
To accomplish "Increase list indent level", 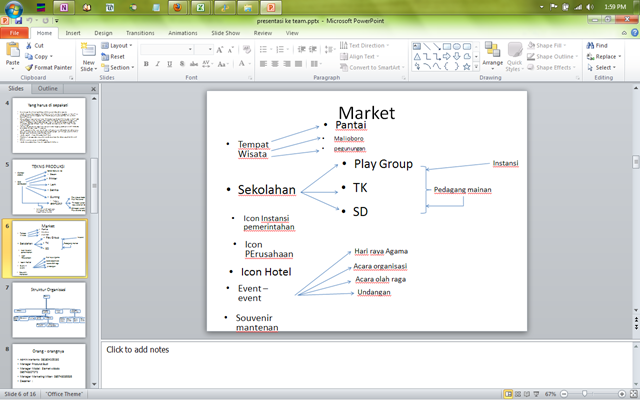I will [x=313, y=49].
